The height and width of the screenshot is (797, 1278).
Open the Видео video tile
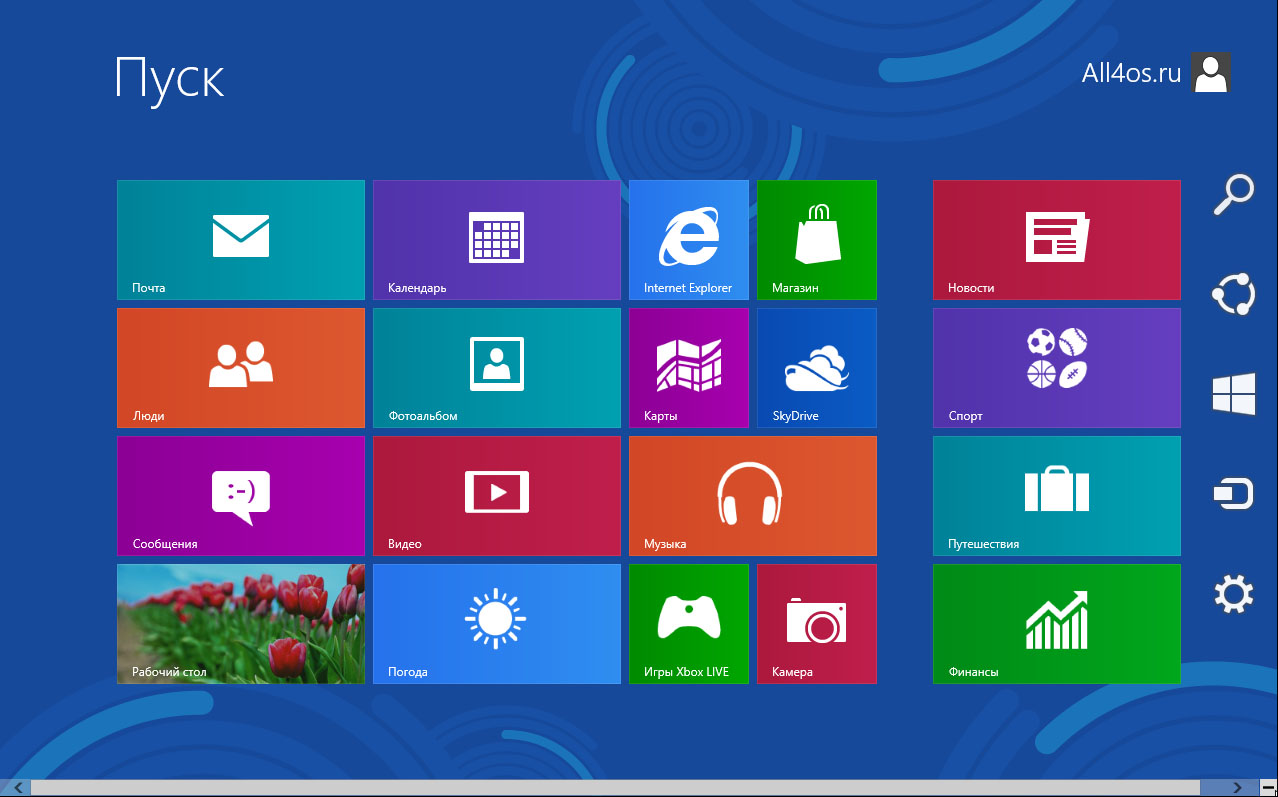click(x=497, y=496)
